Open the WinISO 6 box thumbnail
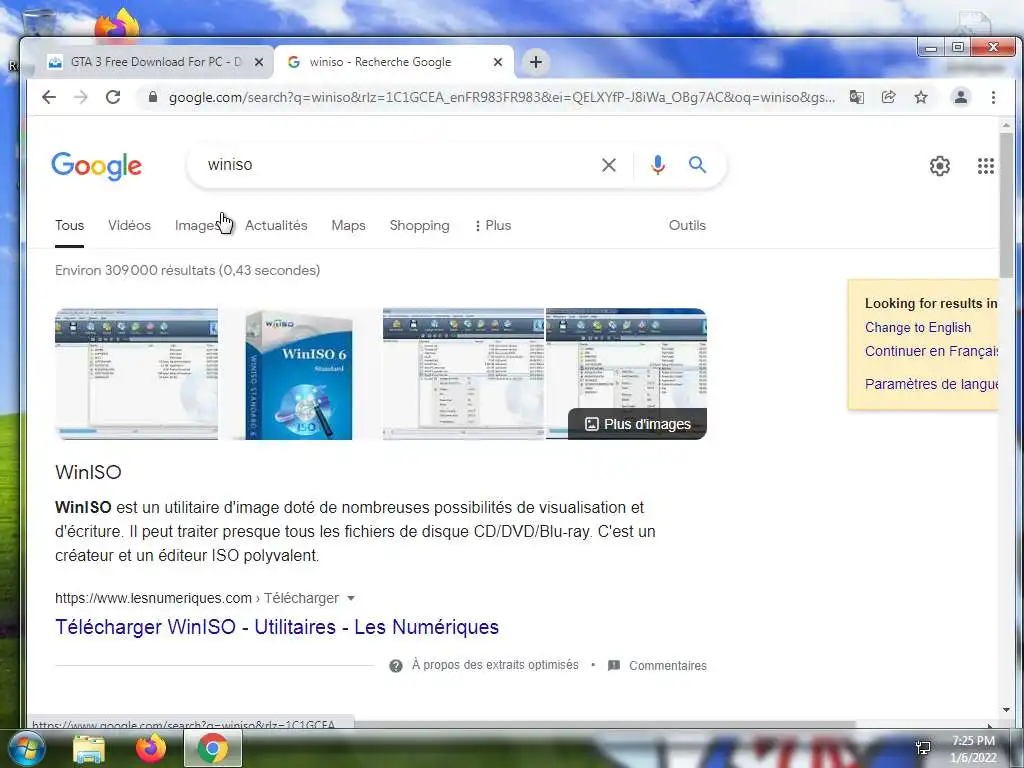 300,374
